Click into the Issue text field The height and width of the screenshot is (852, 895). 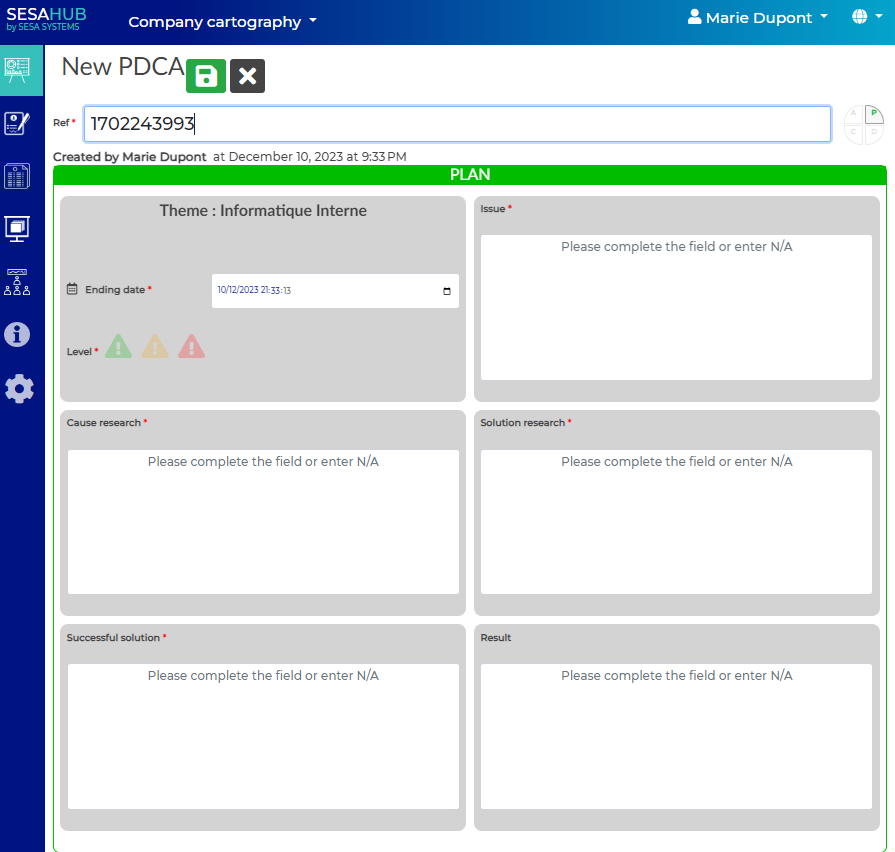[x=676, y=307]
